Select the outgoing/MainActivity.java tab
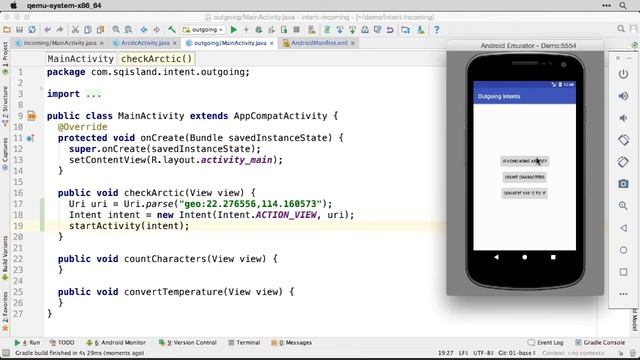This screenshot has width=640, height=360. 230,43
